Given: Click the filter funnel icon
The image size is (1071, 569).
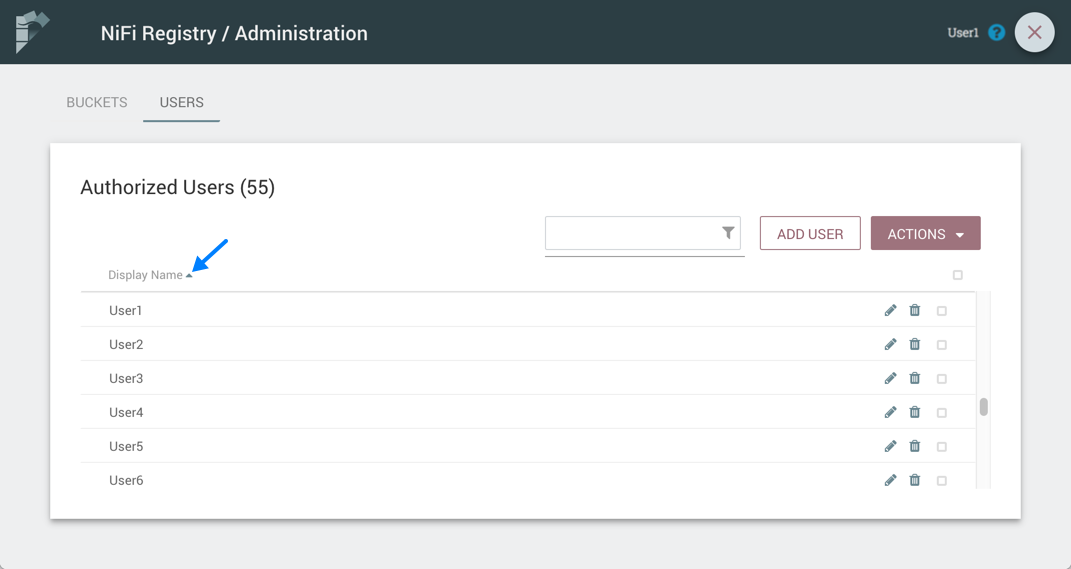Looking at the screenshot, I should point(728,233).
